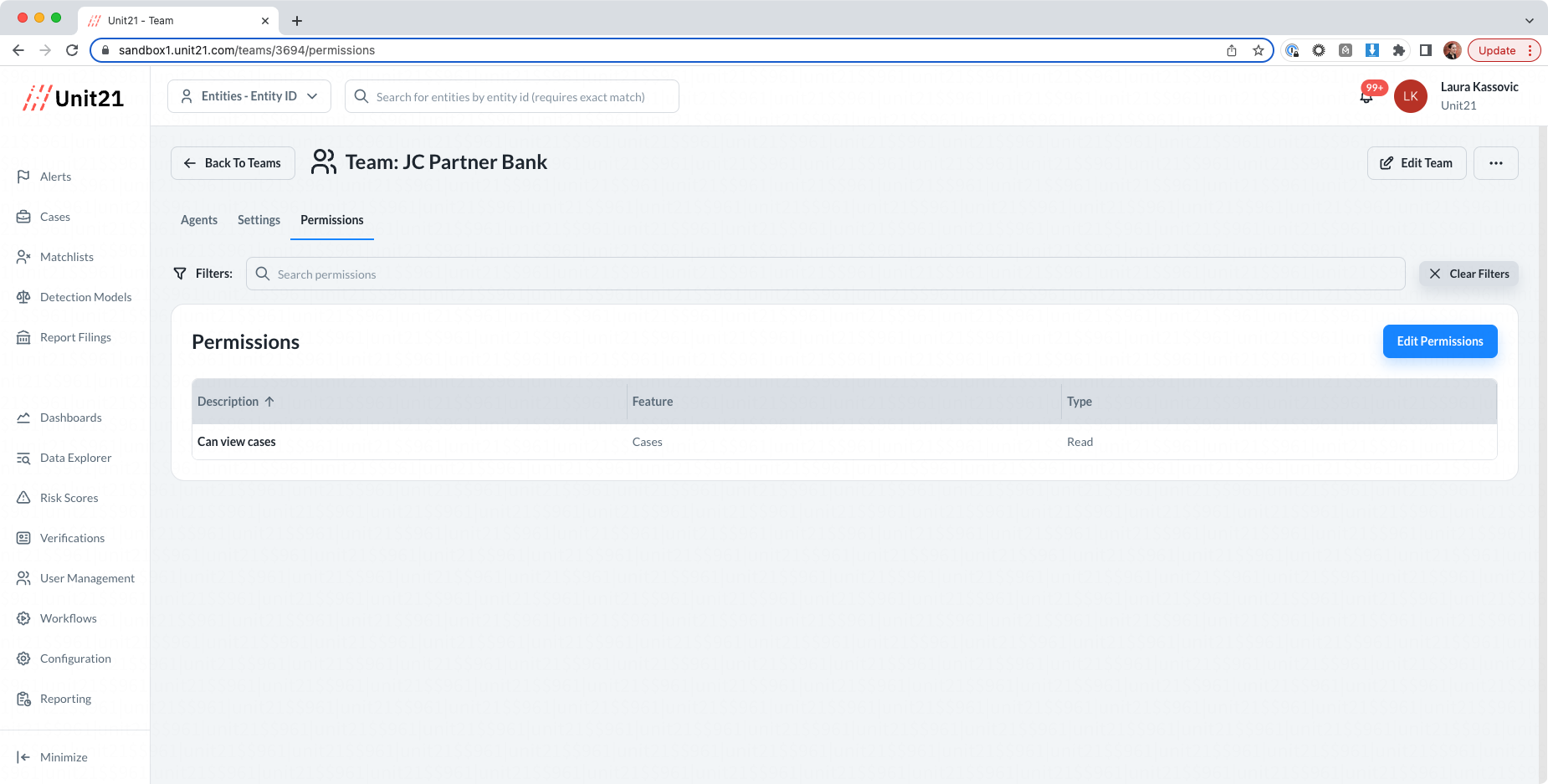The height and width of the screenshot is (784, 1548).
Task: Click the LK user avatar
Action: 1411,96
